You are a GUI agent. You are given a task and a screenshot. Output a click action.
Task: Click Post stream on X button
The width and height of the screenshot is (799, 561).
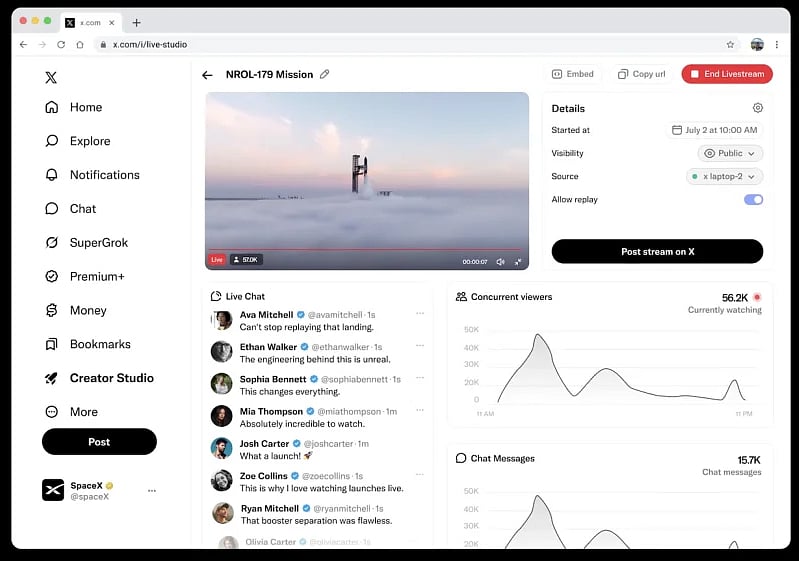[x=657, y=252]
